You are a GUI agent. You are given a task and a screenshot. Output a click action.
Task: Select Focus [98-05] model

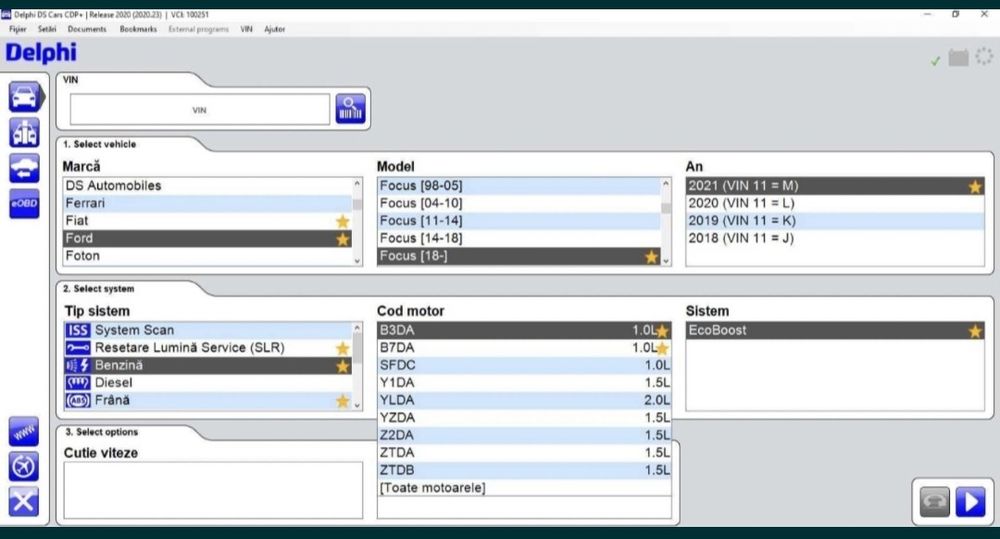(x=519, y=186)
